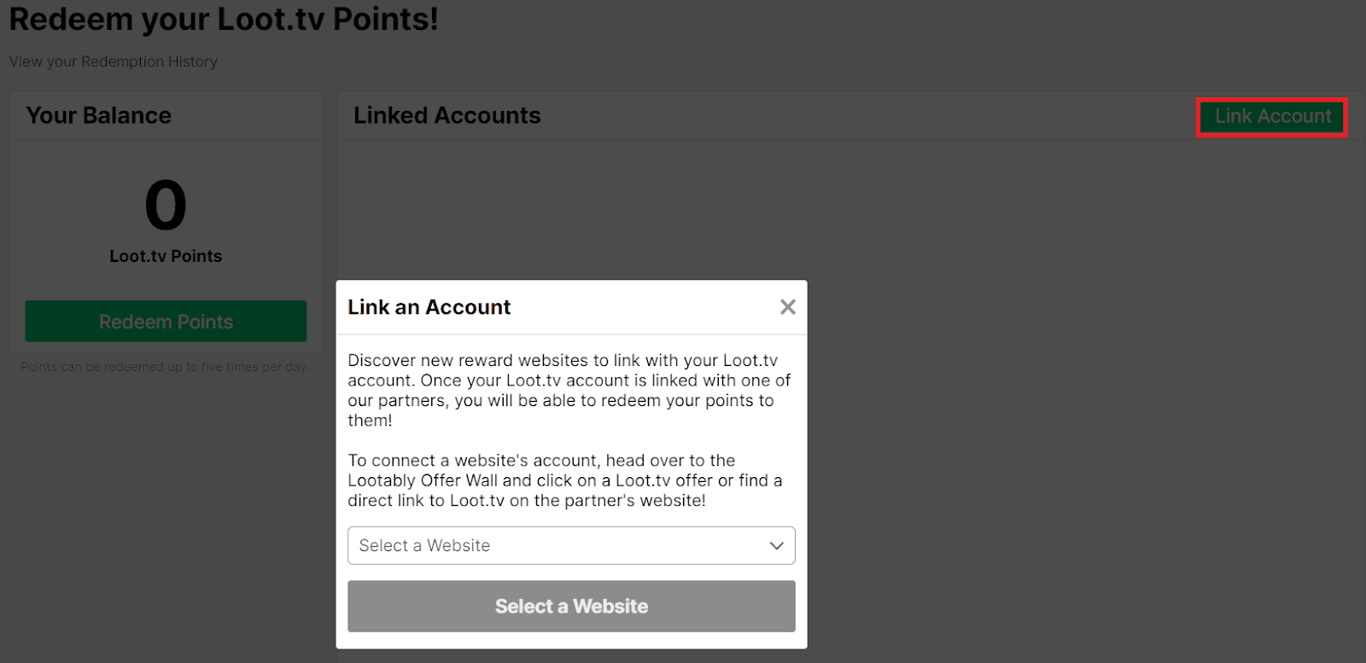Image resolution: width=1366 pixels, height=663 pixels.
Task: Click the Discover new reward websites paragraph
Action: pyautogui.click(x=563, y=390)
